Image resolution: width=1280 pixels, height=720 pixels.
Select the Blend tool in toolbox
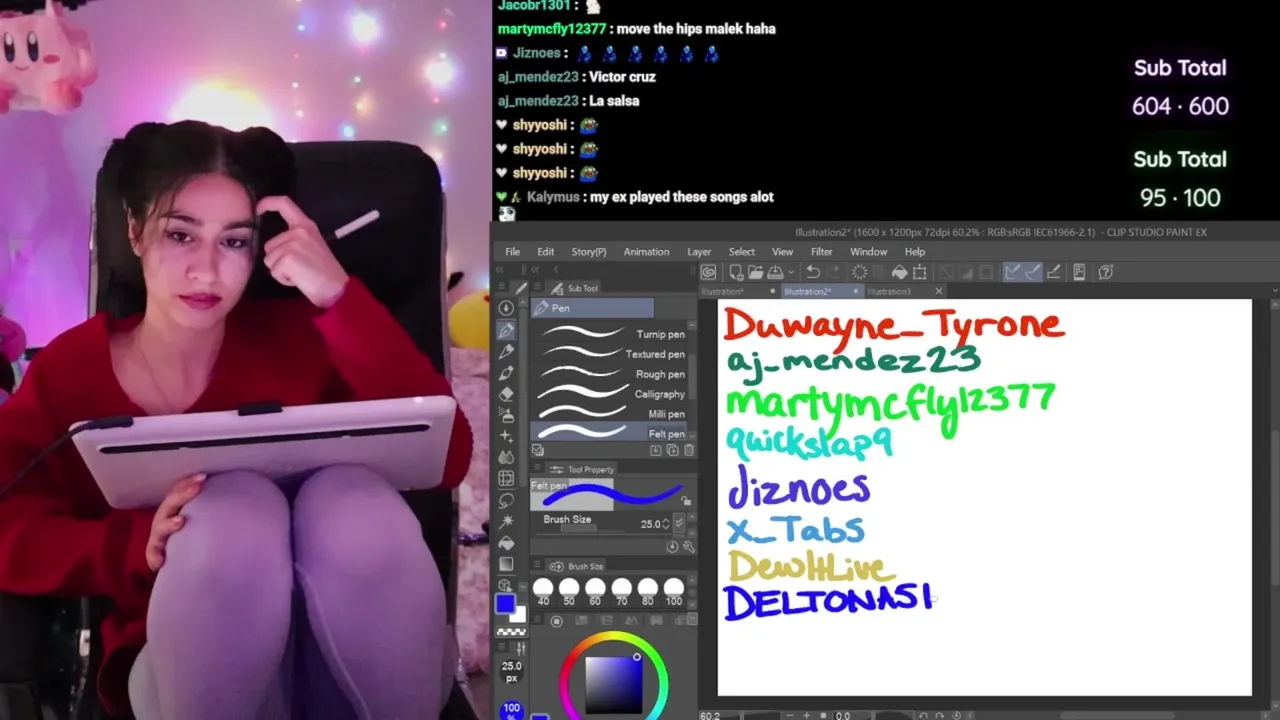(506, 457)
